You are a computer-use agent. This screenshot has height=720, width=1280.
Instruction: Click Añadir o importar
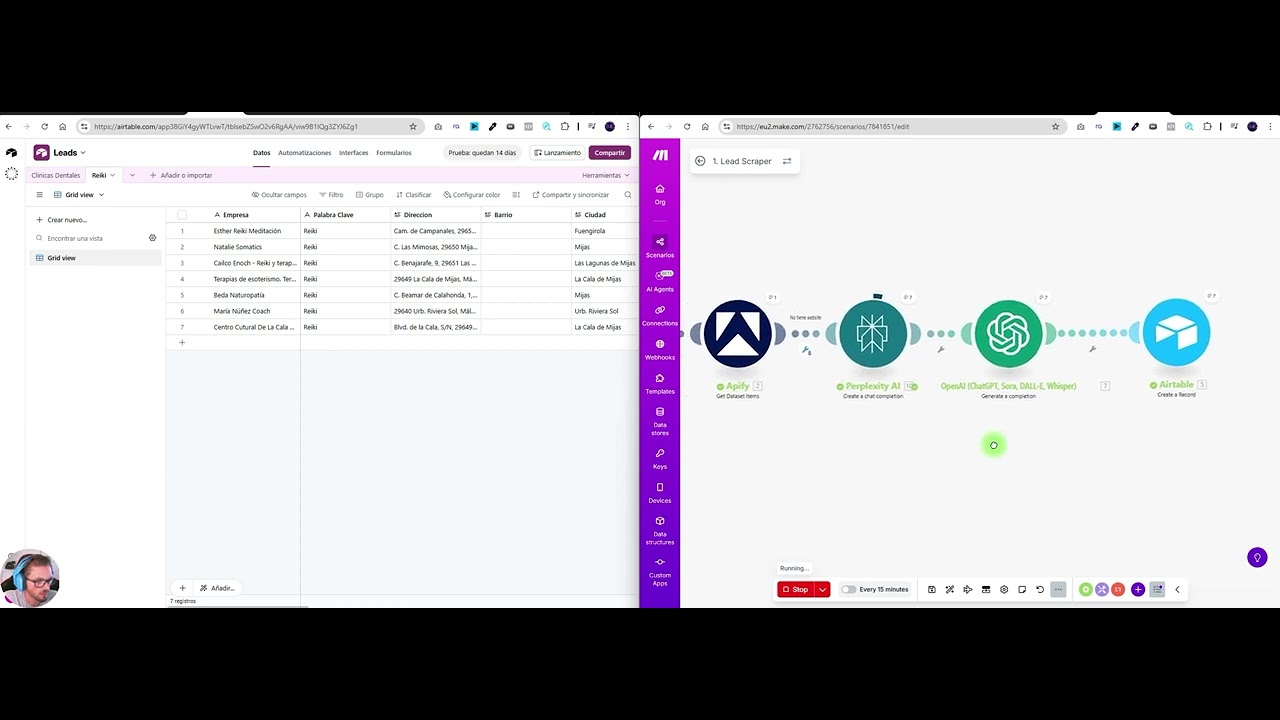pyautogui.click(x=181, y=175)
